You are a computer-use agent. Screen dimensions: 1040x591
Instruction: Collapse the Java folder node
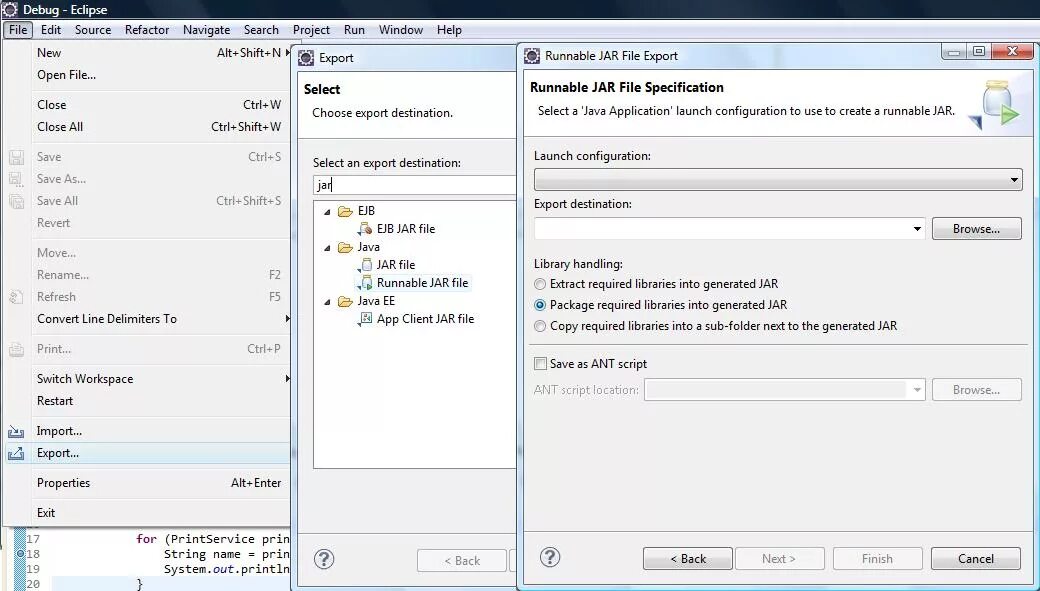(327, 247)
